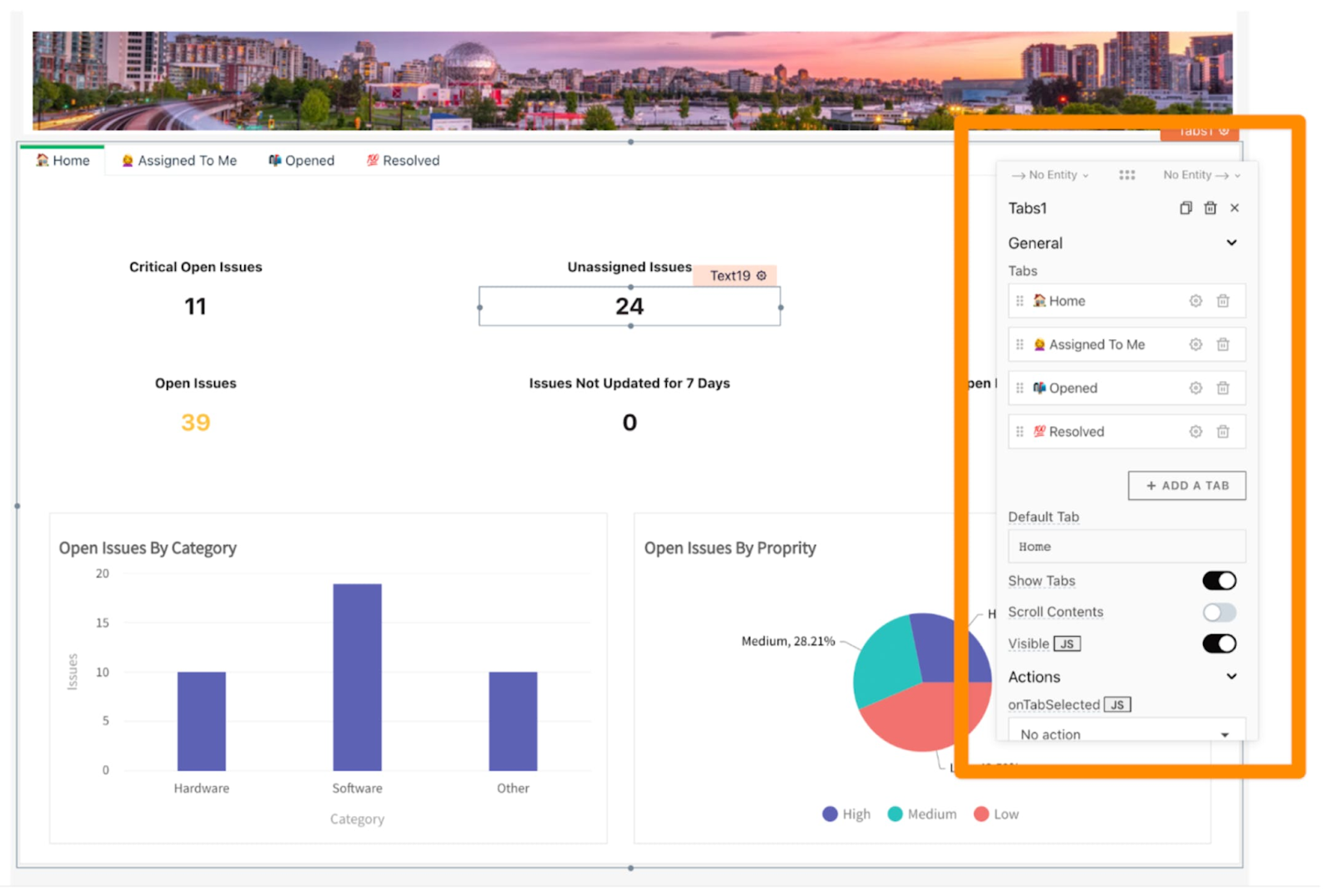This screenshot has width=1334, height=896.
Task: Click the High legend swatch
Action: 830,813
